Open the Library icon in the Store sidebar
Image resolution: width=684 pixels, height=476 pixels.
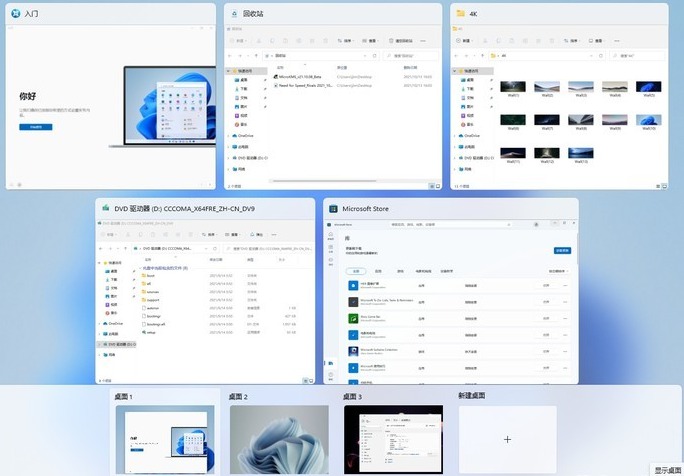pyautogui.click(x=331, y=363)
